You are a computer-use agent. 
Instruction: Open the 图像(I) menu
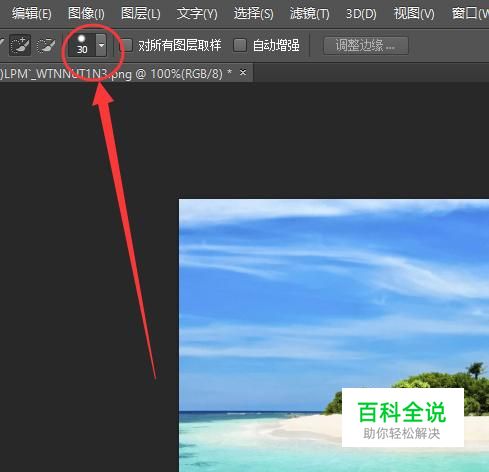coord(86,14)
